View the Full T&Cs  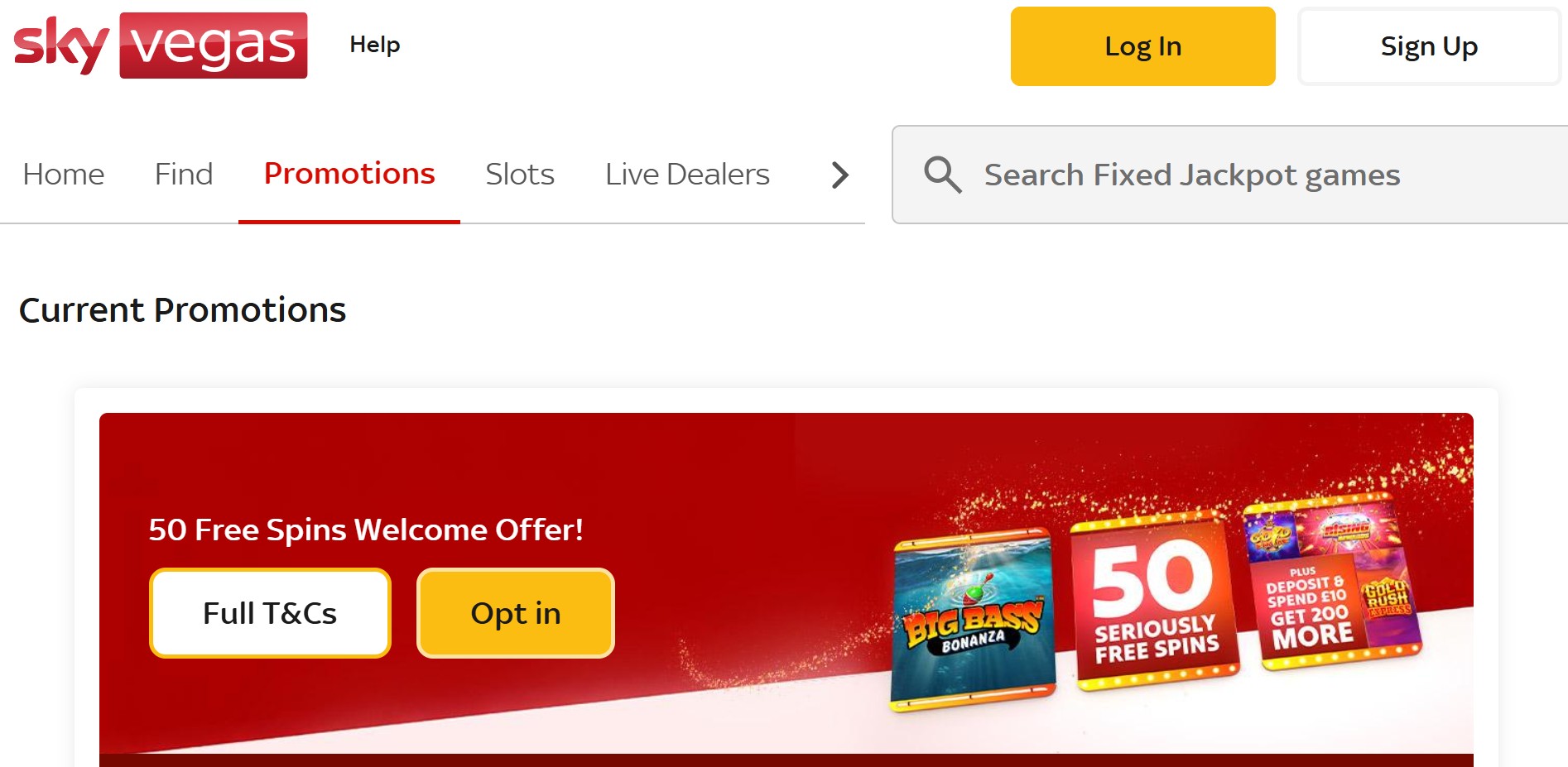(270, 613)
